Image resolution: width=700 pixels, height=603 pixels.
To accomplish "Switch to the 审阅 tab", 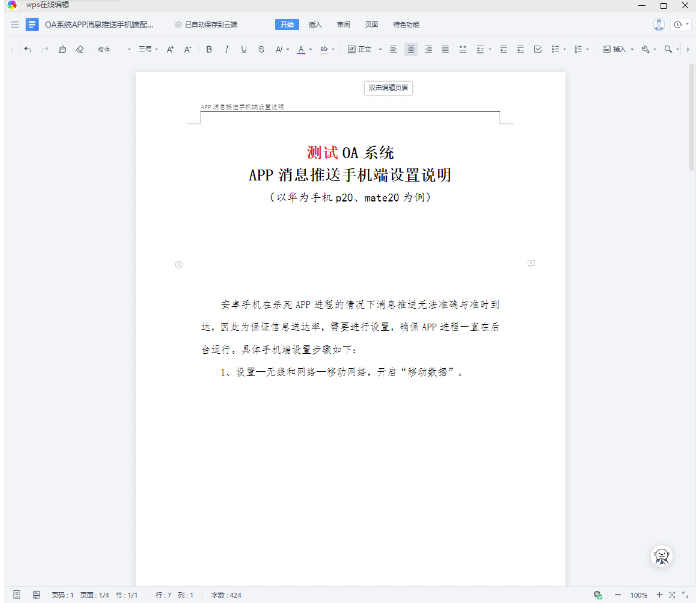I will 343,25.
